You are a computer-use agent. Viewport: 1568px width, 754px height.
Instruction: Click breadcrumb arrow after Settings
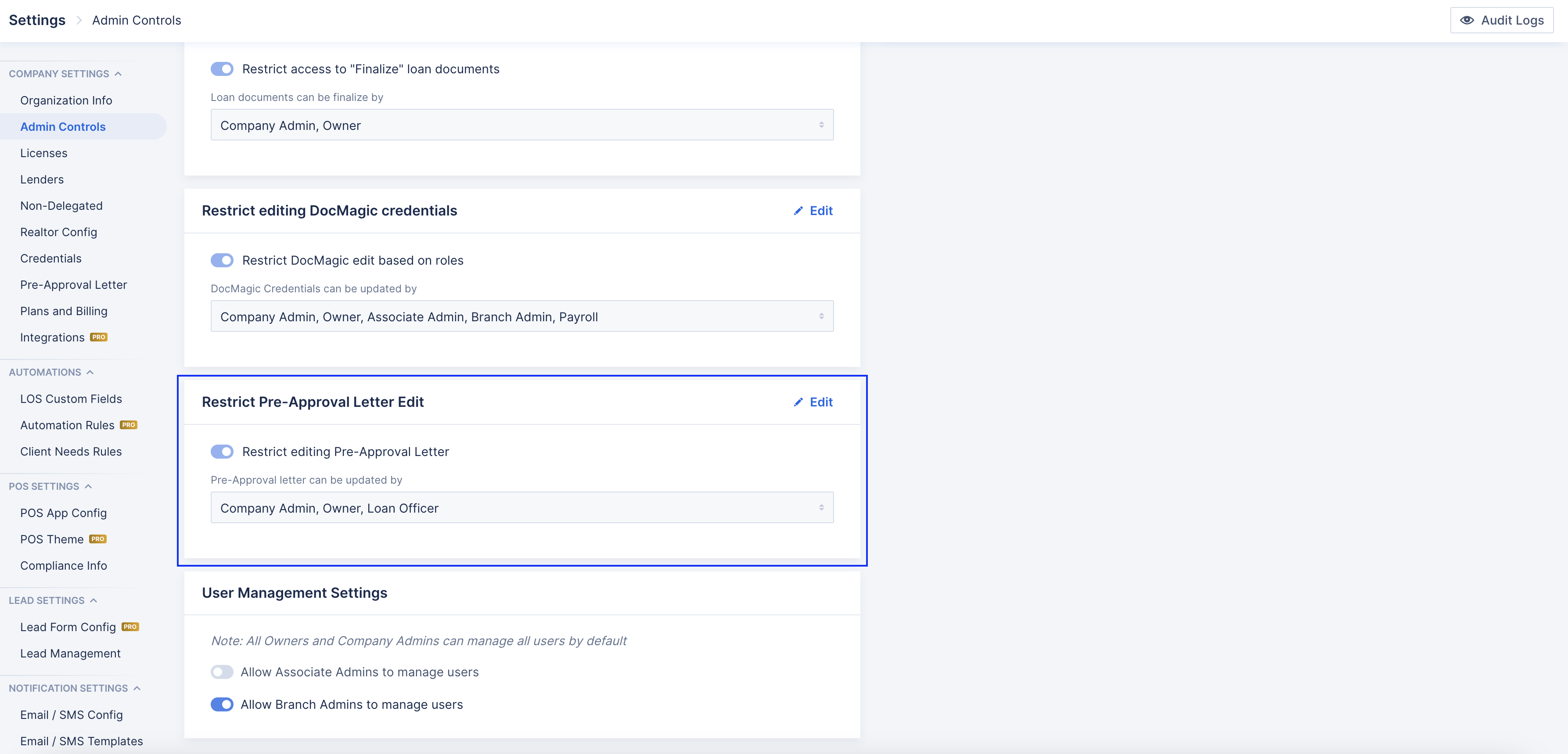[x=79, y=20]
